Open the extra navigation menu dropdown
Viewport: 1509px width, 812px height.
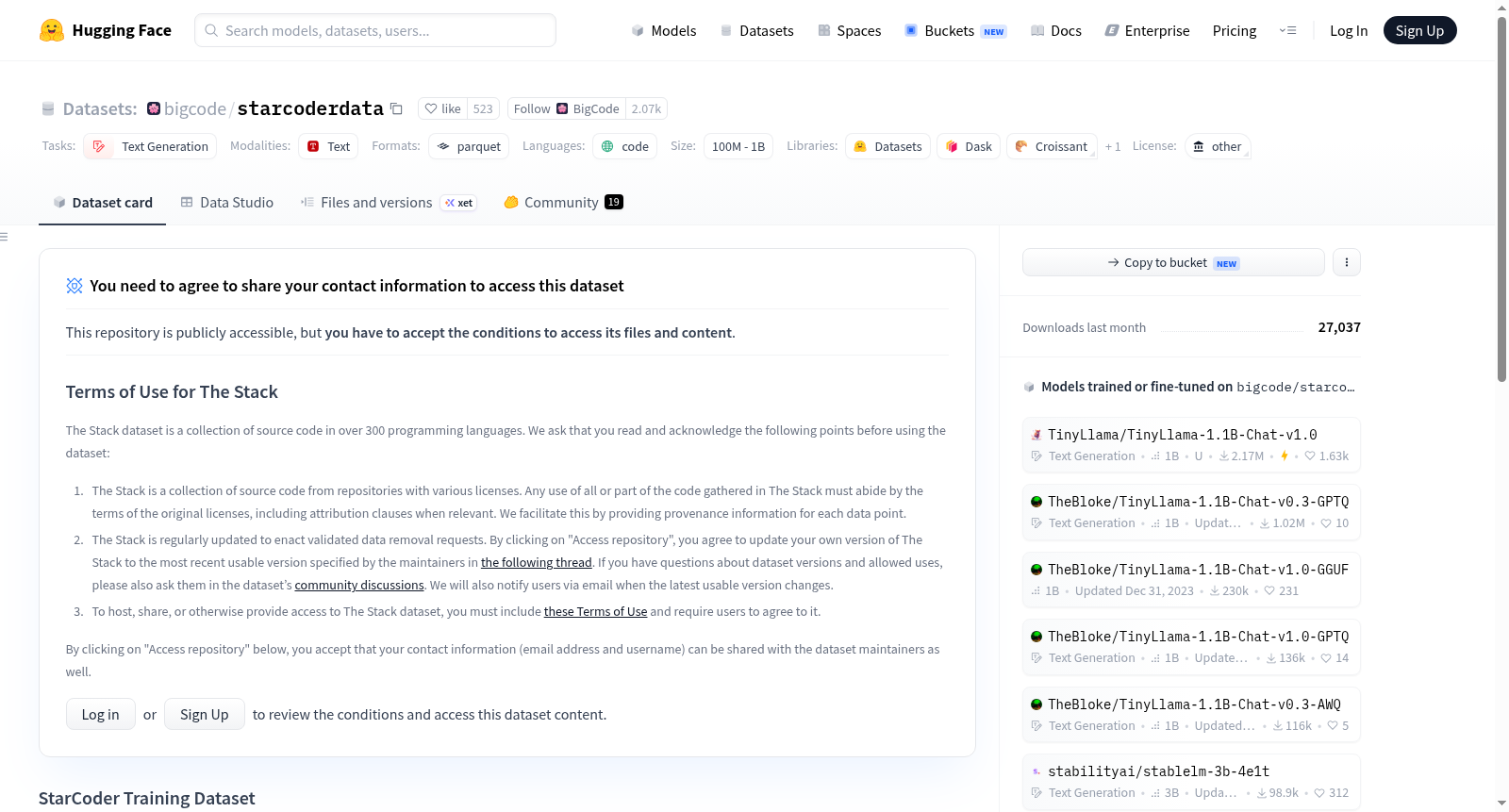click(x=1287, y=30)
